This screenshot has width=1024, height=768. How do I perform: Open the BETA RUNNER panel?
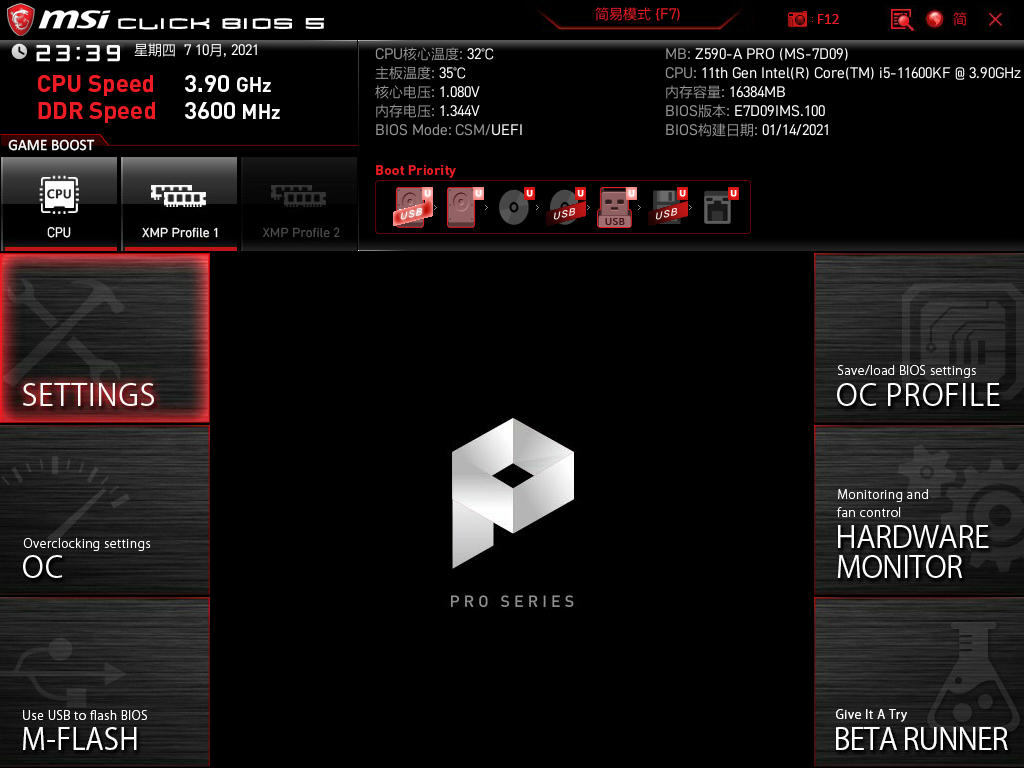point(918,682)
